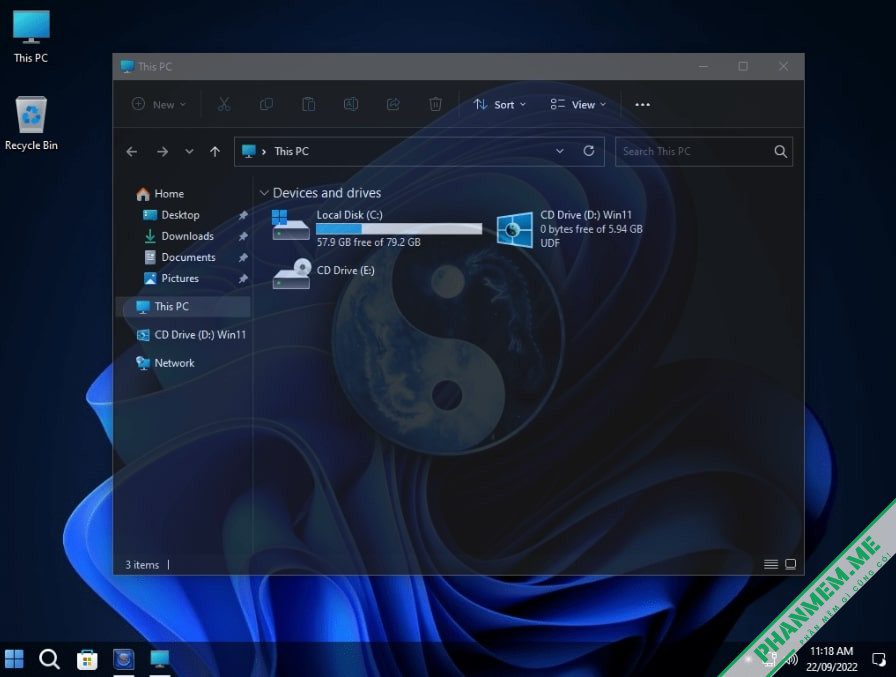The height and width of the screenshot is (677, 896).
Task: Click the Copy icon in toolbar
Action: point(266,105)
